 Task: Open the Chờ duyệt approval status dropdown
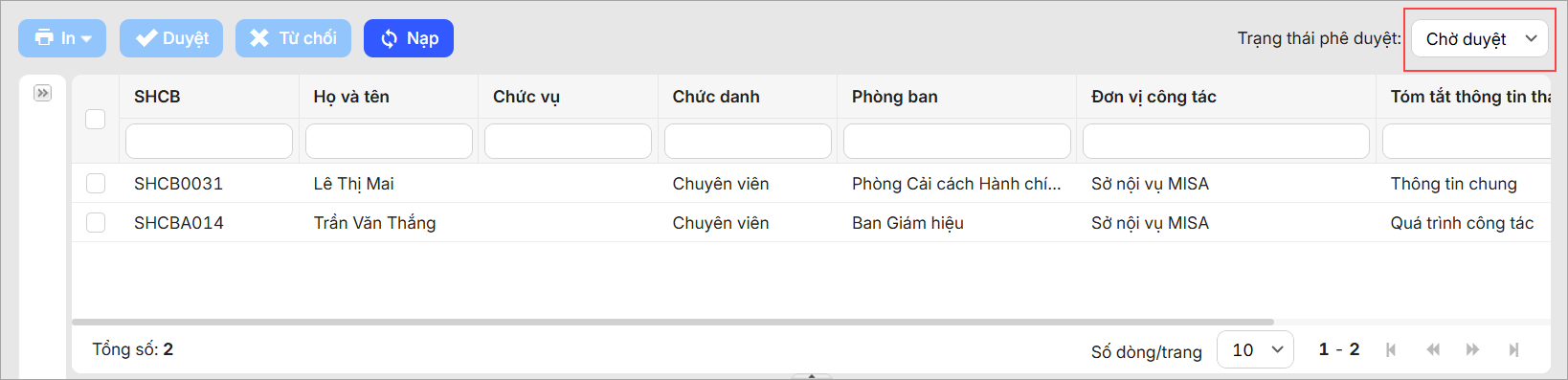[1479, 38]
